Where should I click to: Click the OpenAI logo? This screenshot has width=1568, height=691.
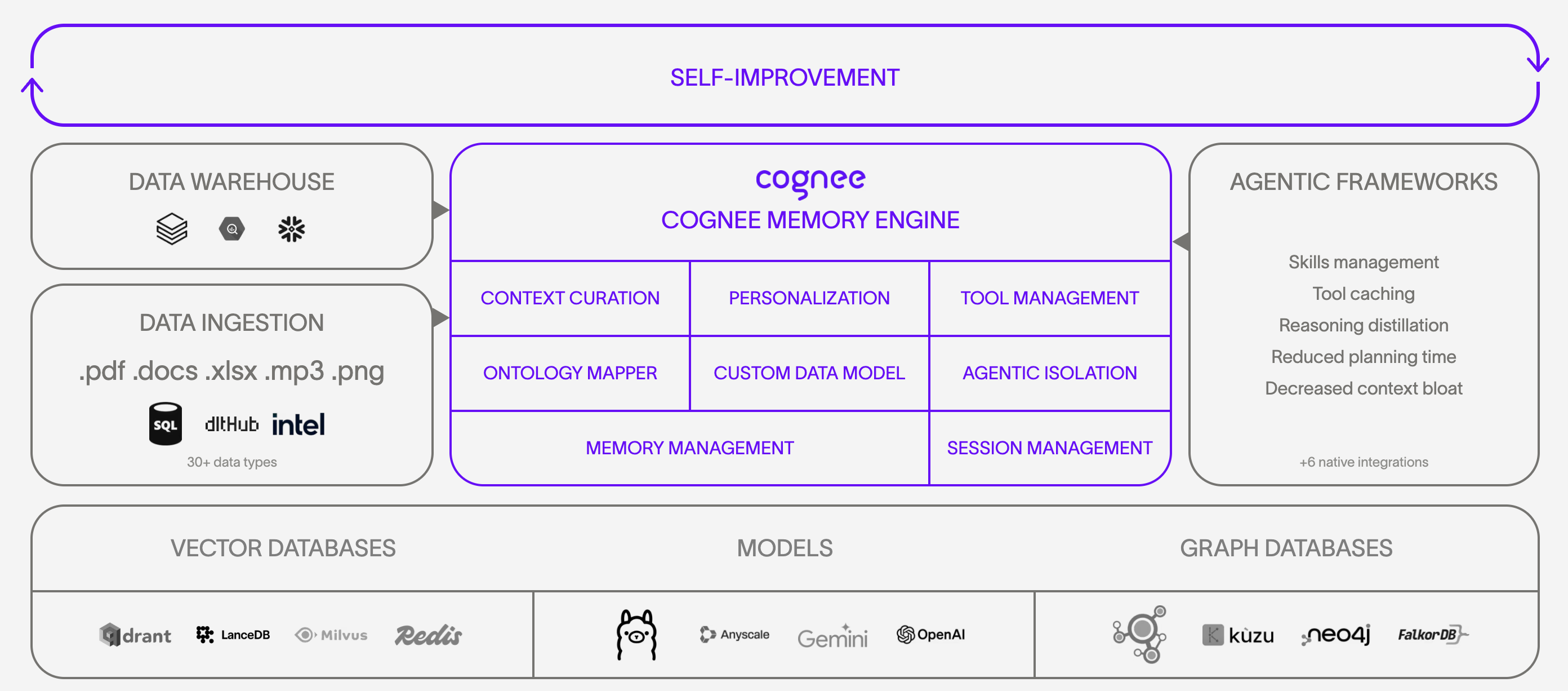930,634
